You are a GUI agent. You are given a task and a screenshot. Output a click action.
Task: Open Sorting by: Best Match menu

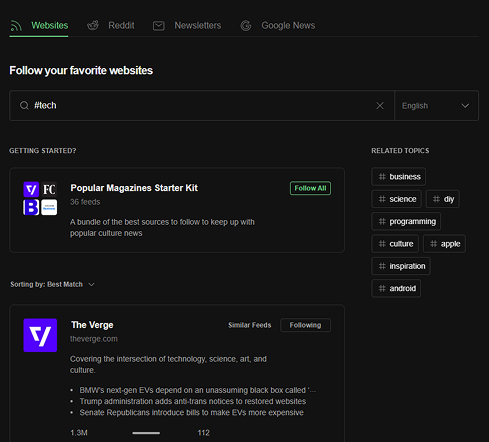pos(52,284)
